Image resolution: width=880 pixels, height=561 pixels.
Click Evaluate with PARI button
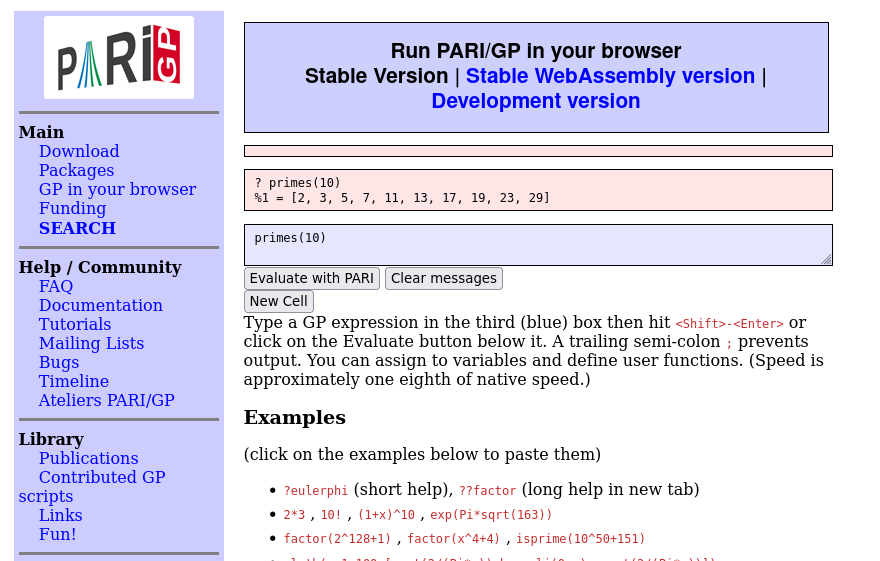(x=311, y=278)
